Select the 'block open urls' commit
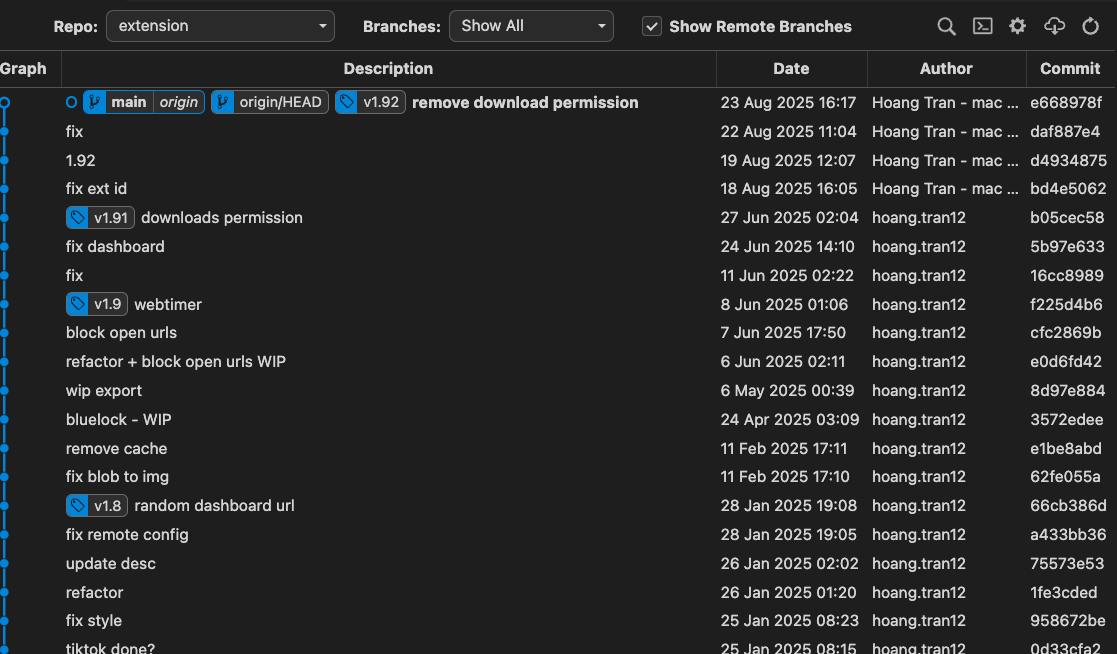This screenshot has width=1117, height=654. click(121, 333)
